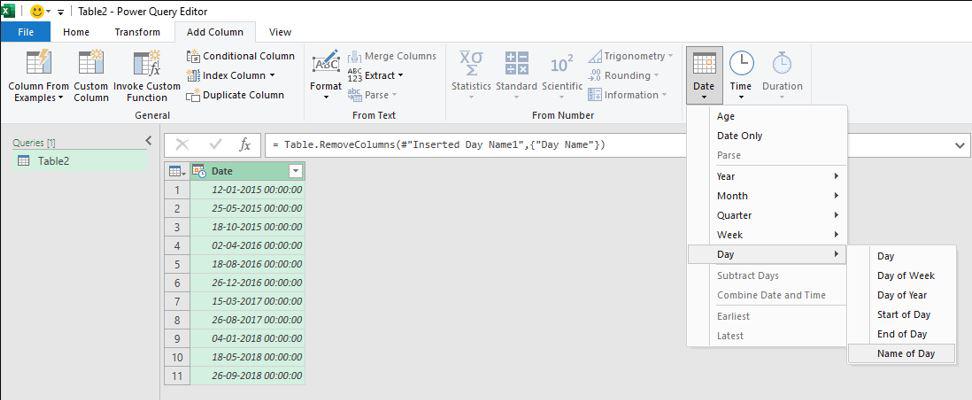Click the Merge Columns button
The height and width of the screenshot is (400, 972).
pos(392,56)
